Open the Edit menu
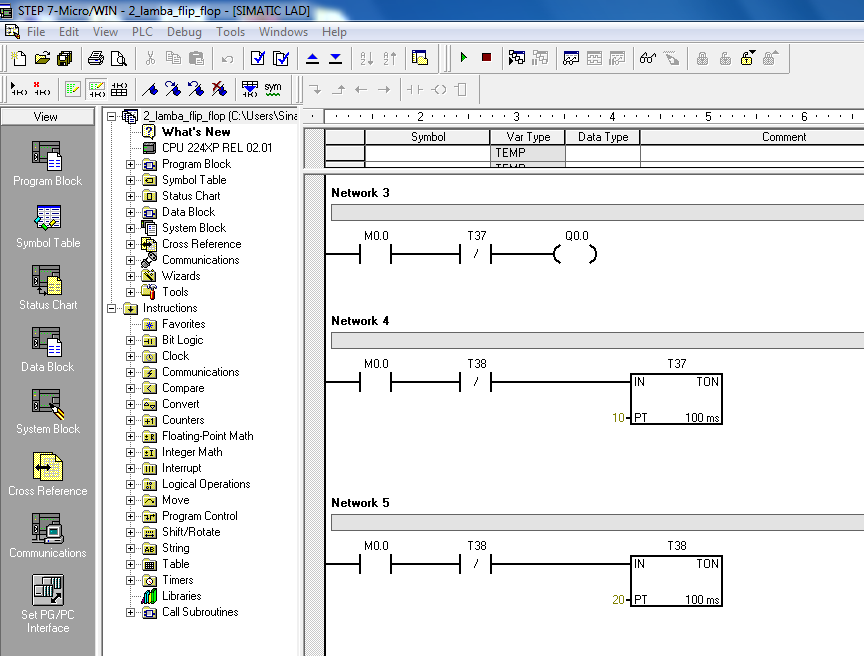 point(69,32)
